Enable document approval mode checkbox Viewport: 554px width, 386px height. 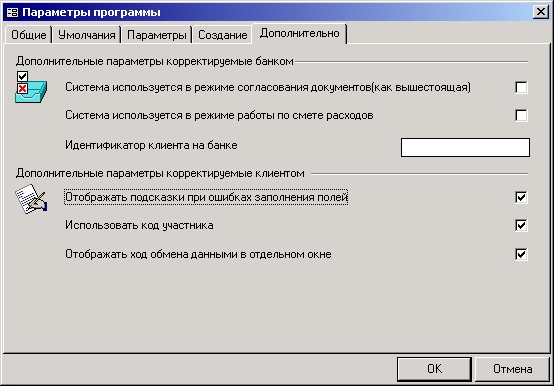click(x=521, y=87)
